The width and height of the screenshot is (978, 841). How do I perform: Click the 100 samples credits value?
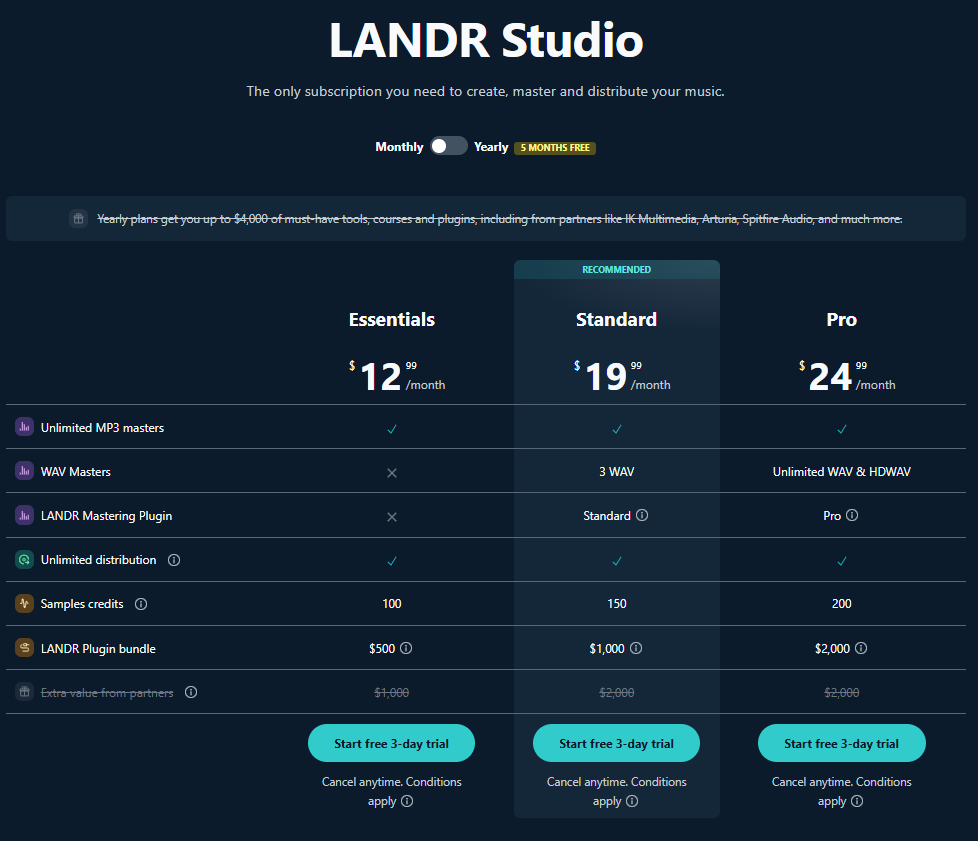(x=392, y=604)
